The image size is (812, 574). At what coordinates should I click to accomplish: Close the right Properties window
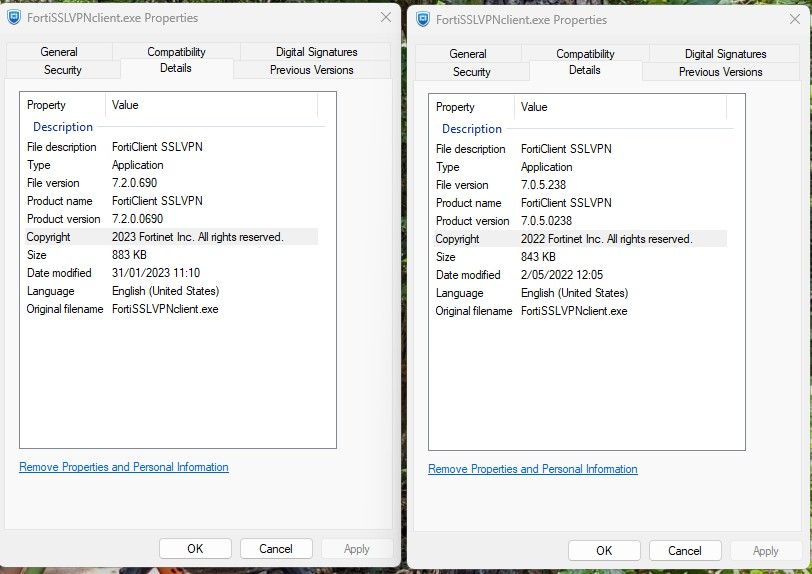[795, 19]
